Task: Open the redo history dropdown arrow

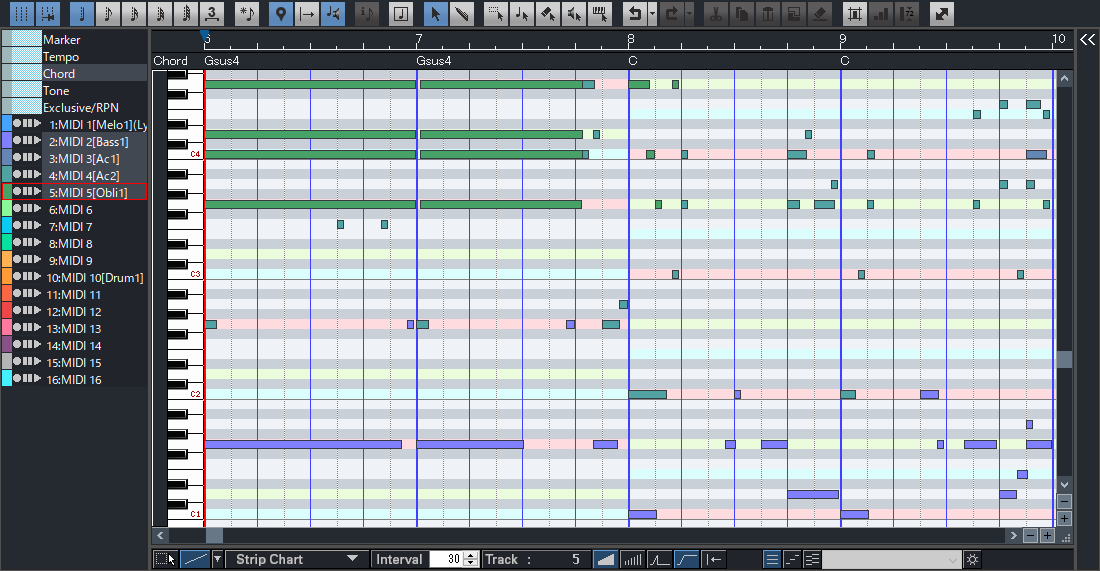Action: pos(690,13)
